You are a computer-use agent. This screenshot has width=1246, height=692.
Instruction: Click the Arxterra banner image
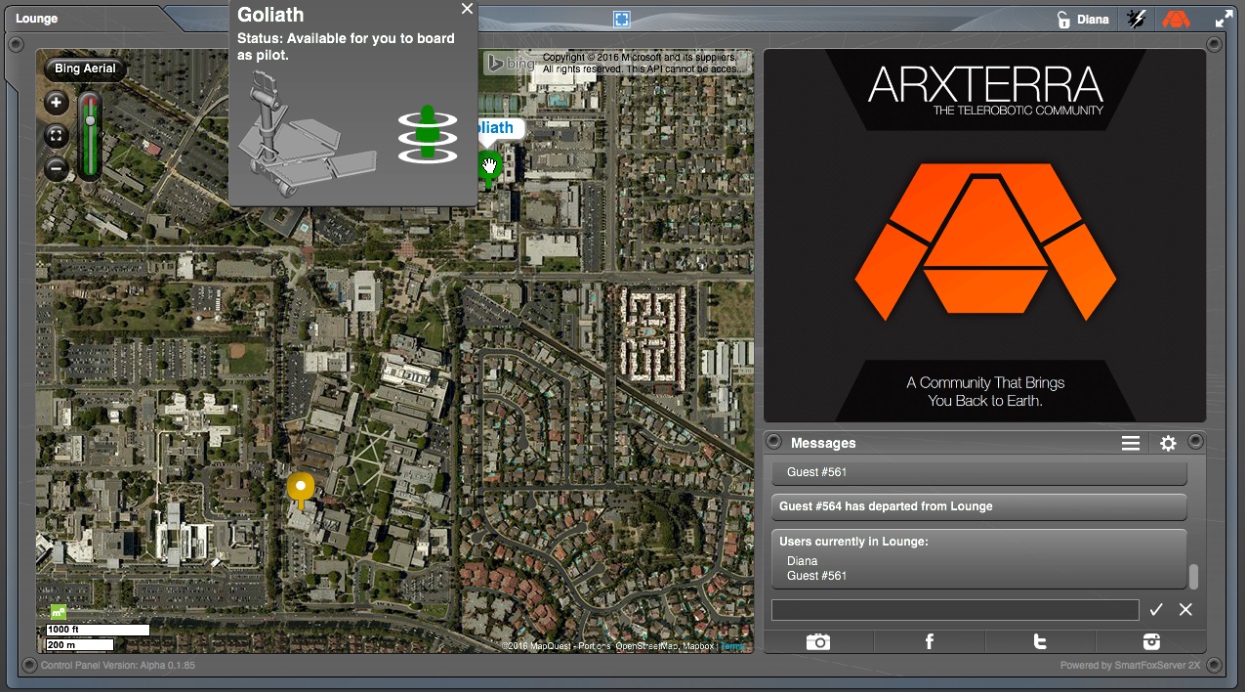click(x=984, y=236)
